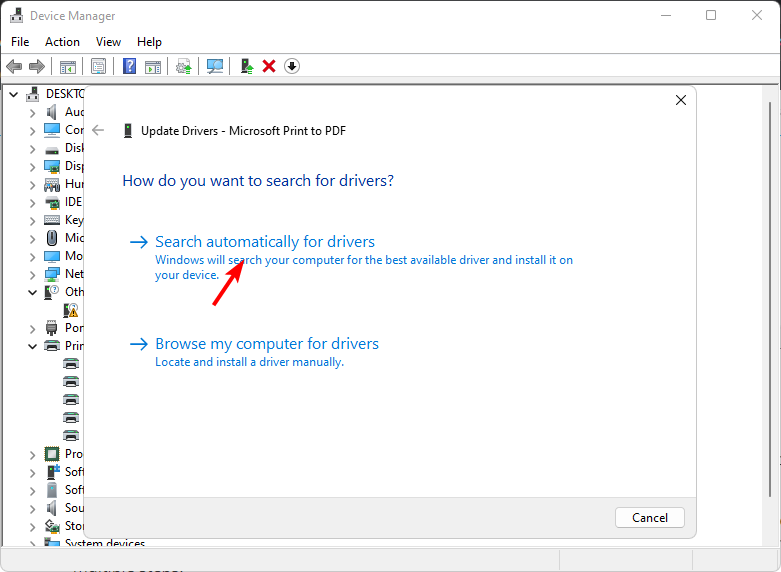
Task: Click the Cancel button in Update Drivers dialog
Action: click(650, 518)
